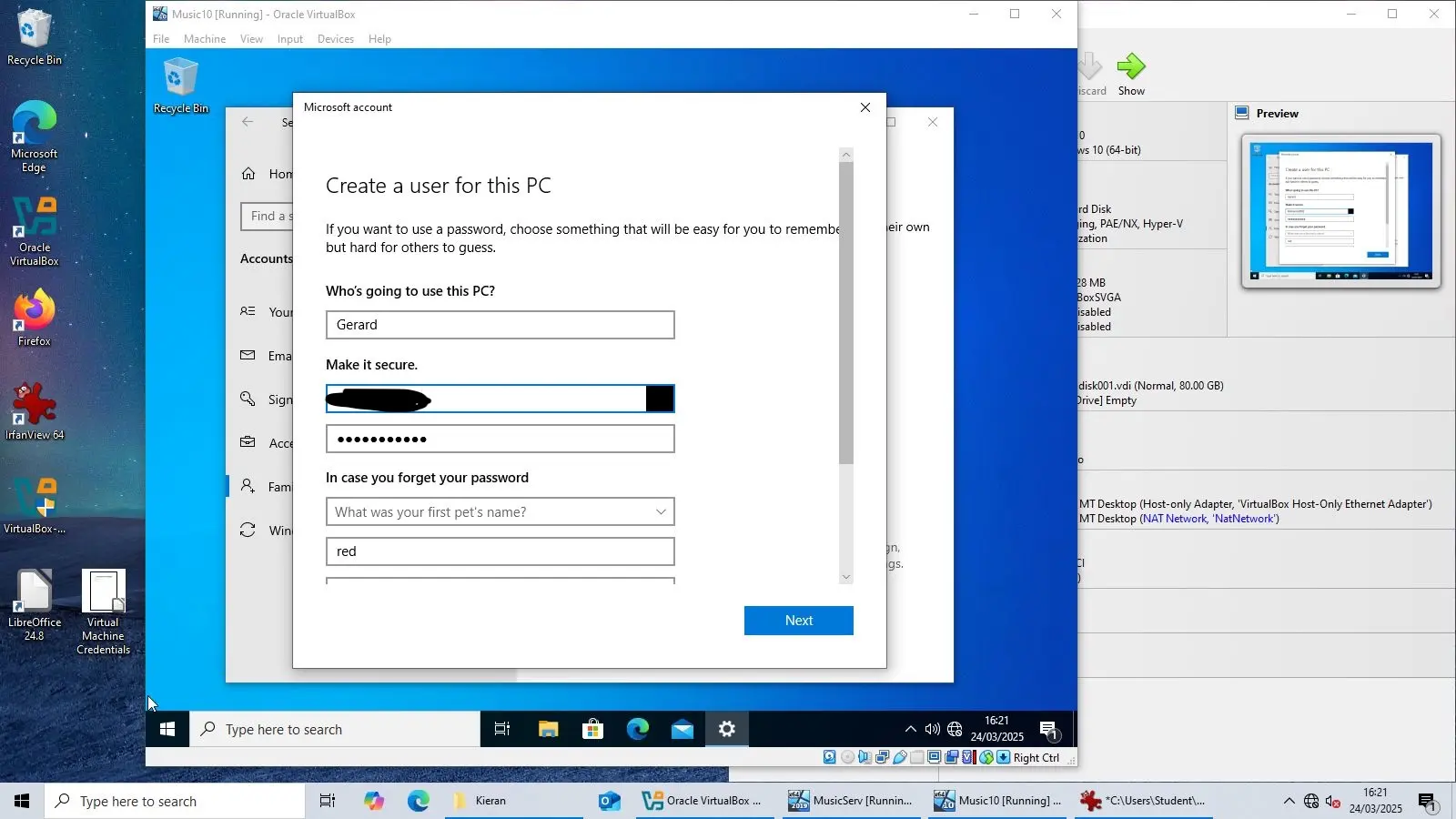Screen dimensions: 1456x819
Task: Click the Windows Settings gear on the VM taskbar
Action: tap(726, 729)
